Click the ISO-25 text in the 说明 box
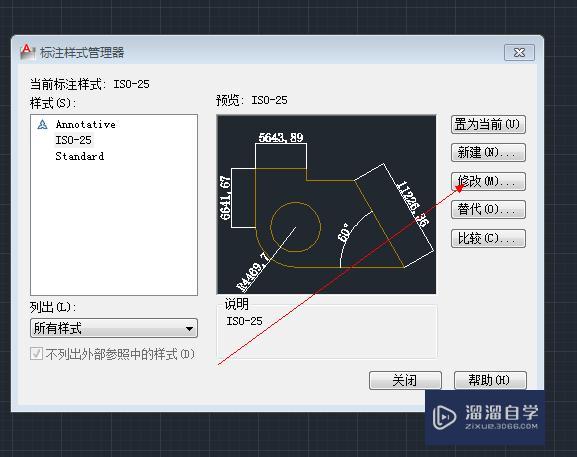Viewport: 577px width, 457px height. click(244, 321)
